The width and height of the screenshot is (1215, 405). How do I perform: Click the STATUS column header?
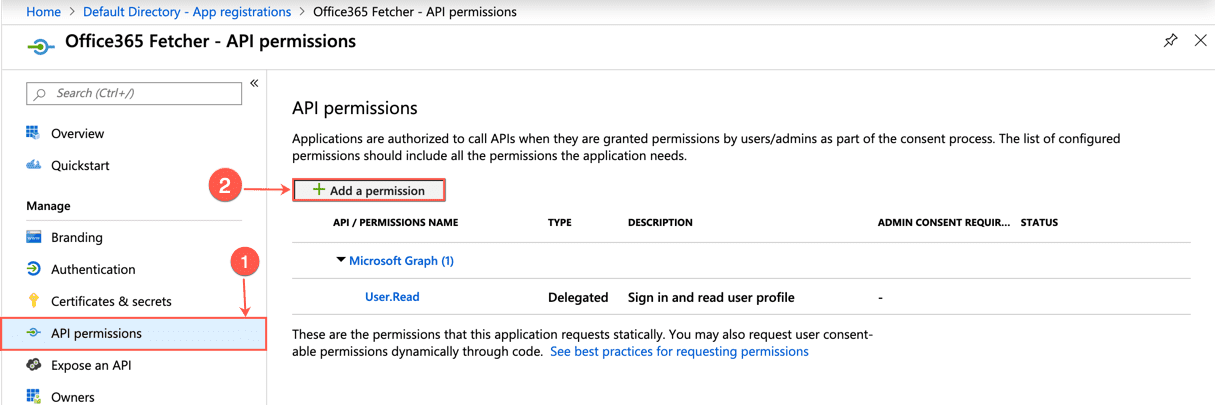pyautogui.click(x=1039, y=222)
